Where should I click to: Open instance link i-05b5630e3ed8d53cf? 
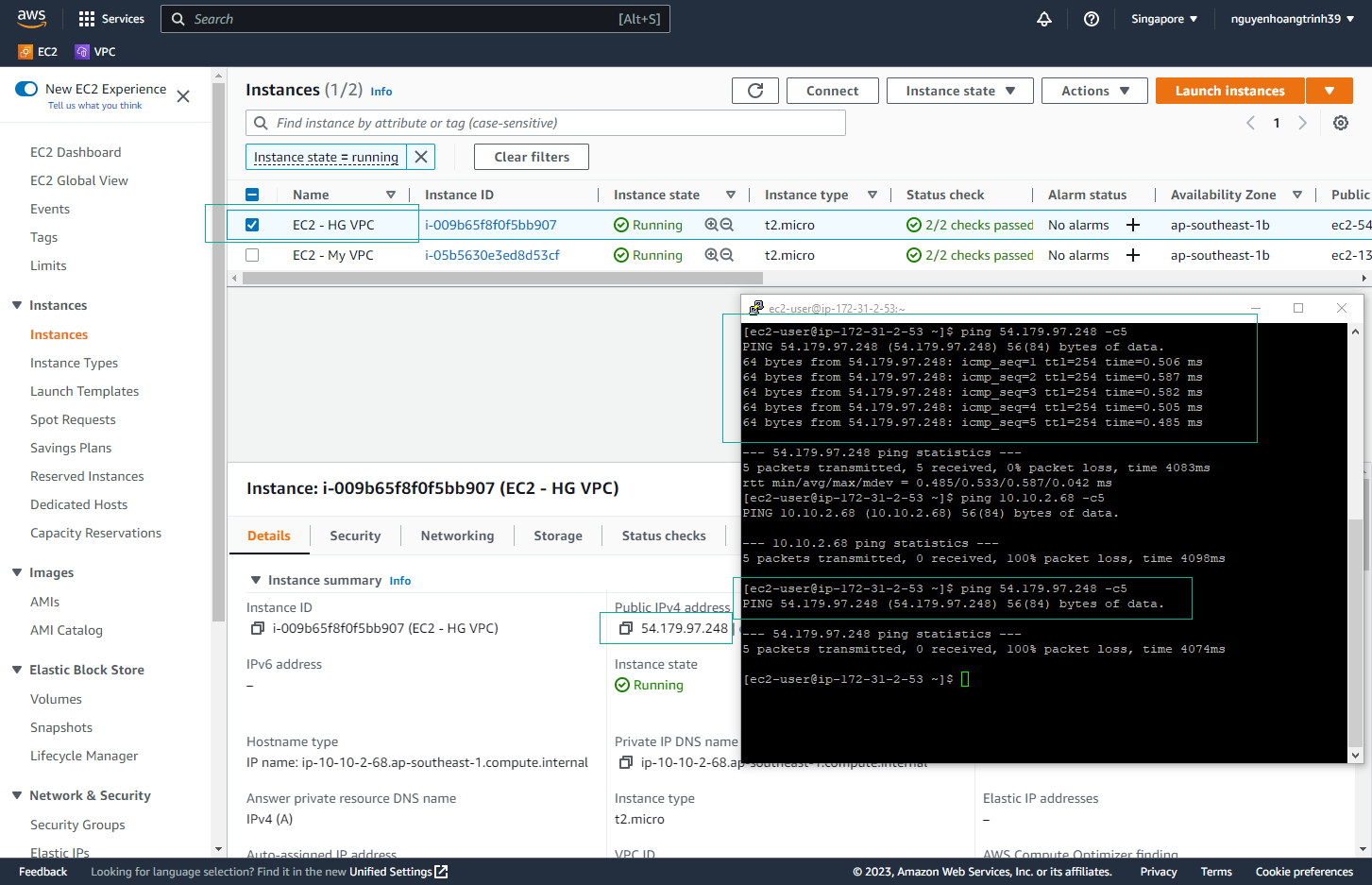[x=492, y=255]
